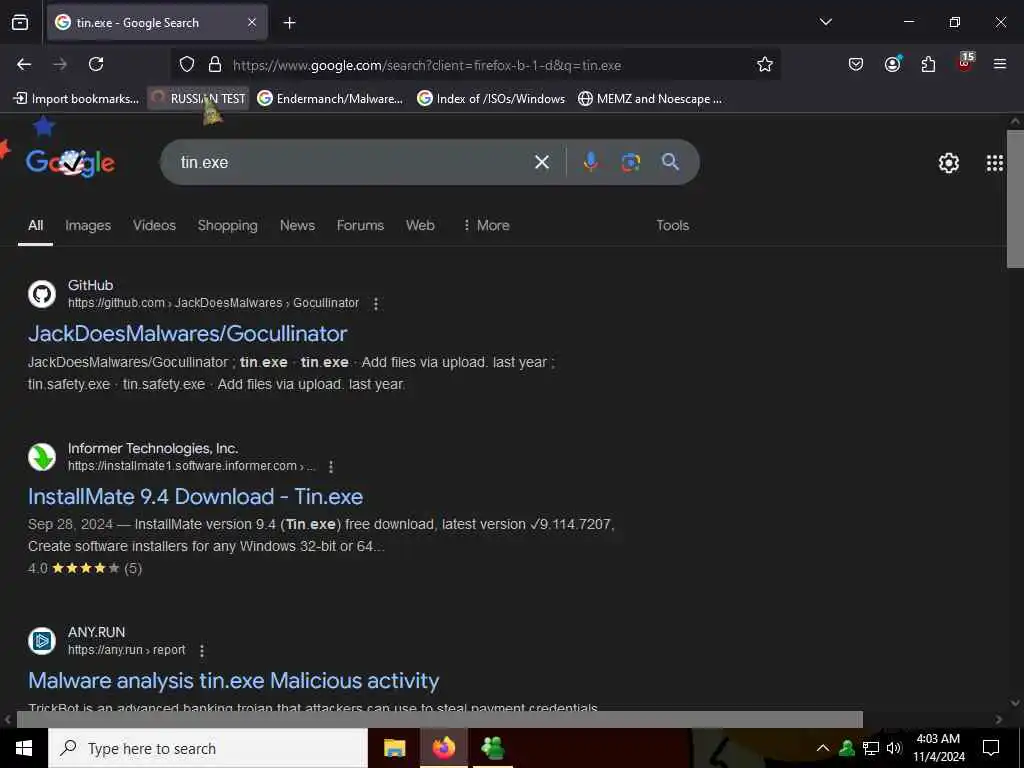
Task: Click the horizontal page scrollbar
Action: coord(440,719)
